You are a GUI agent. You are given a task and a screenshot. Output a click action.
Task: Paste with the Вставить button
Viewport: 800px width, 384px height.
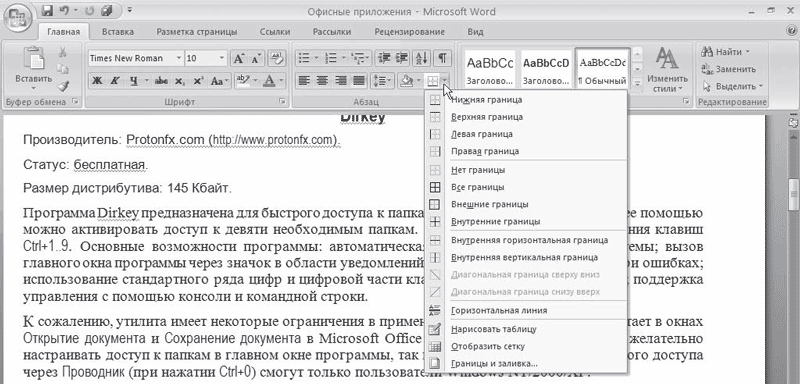34,68
